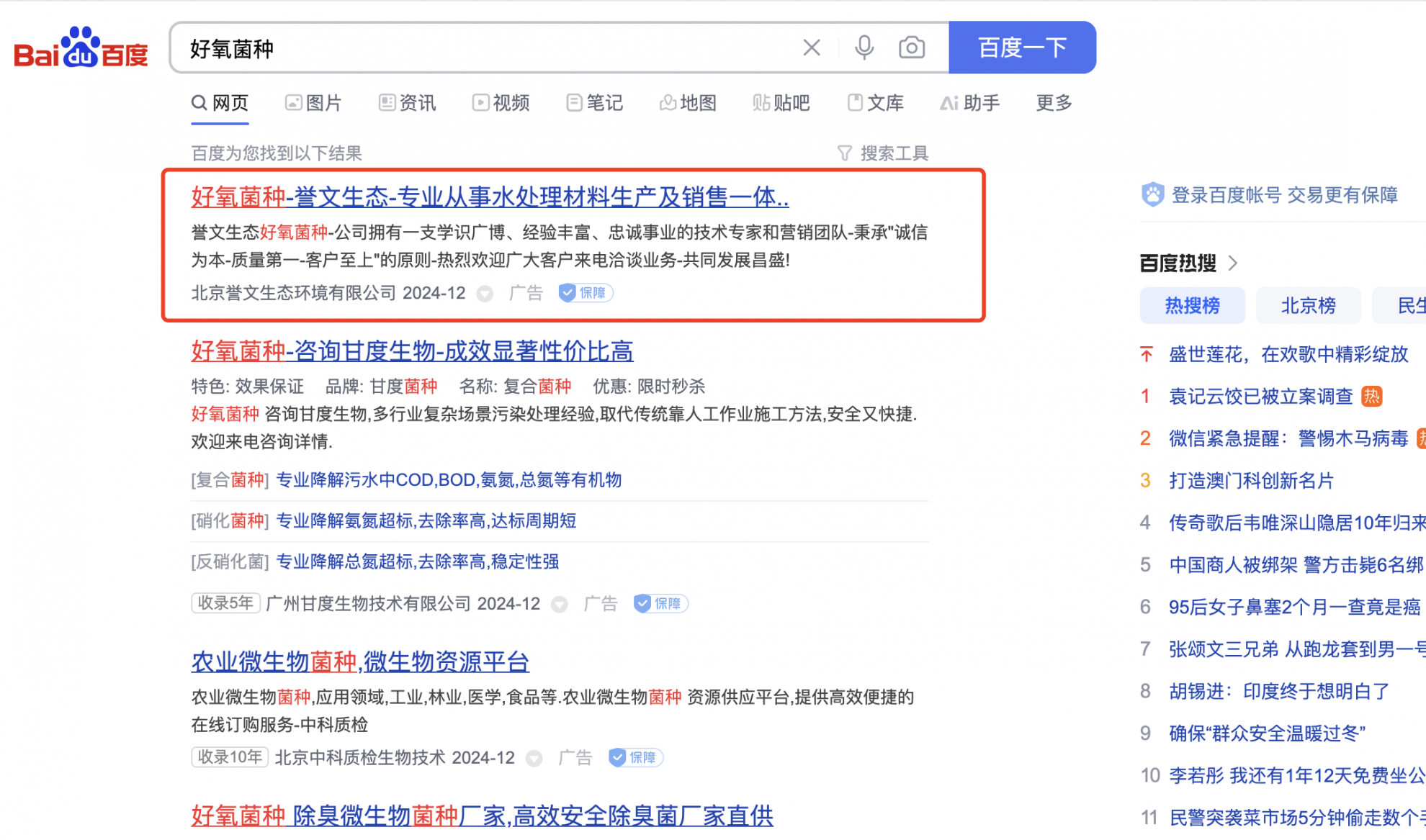
Task: Open pinned topic 盛世莲花,在欢歌中精彩绽放
Action: pos(1288,354)
